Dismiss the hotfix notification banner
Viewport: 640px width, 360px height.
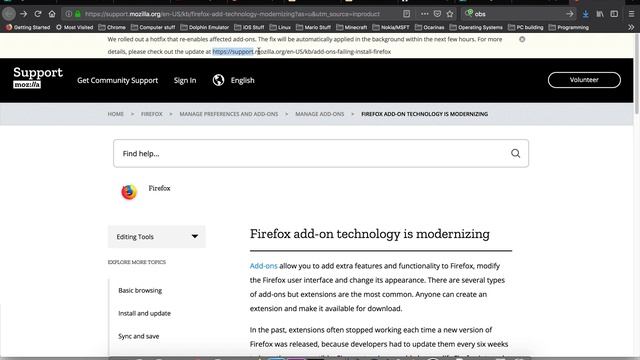(x=522, y=39)
